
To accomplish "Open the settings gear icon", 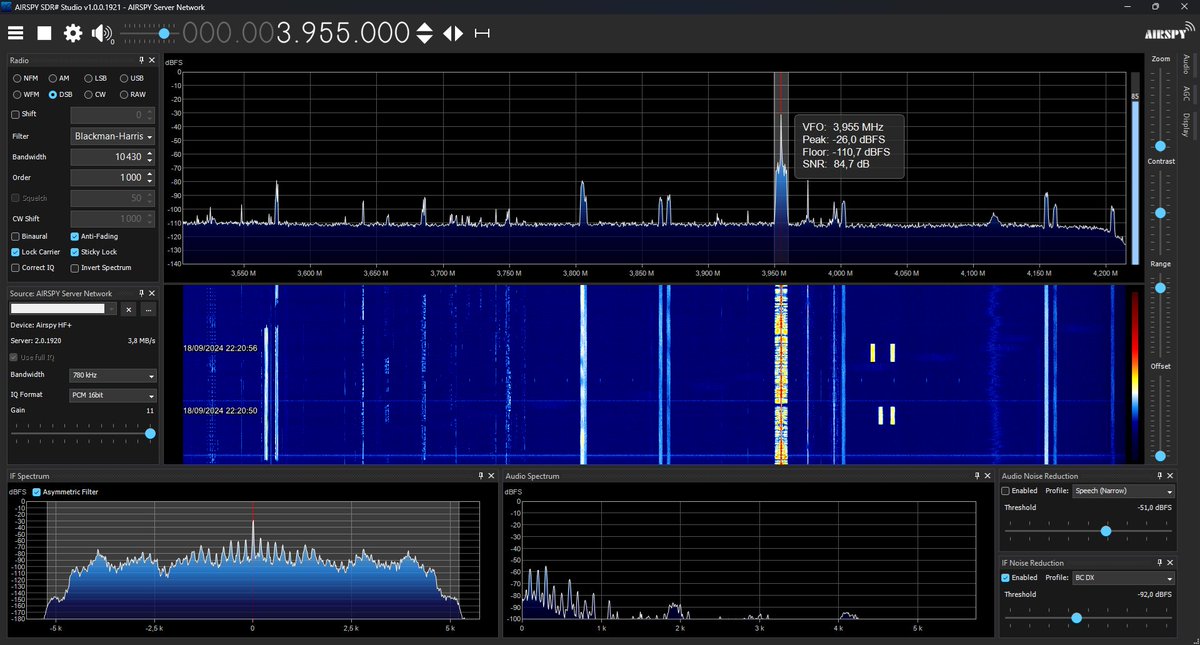I will pos(71,32).
